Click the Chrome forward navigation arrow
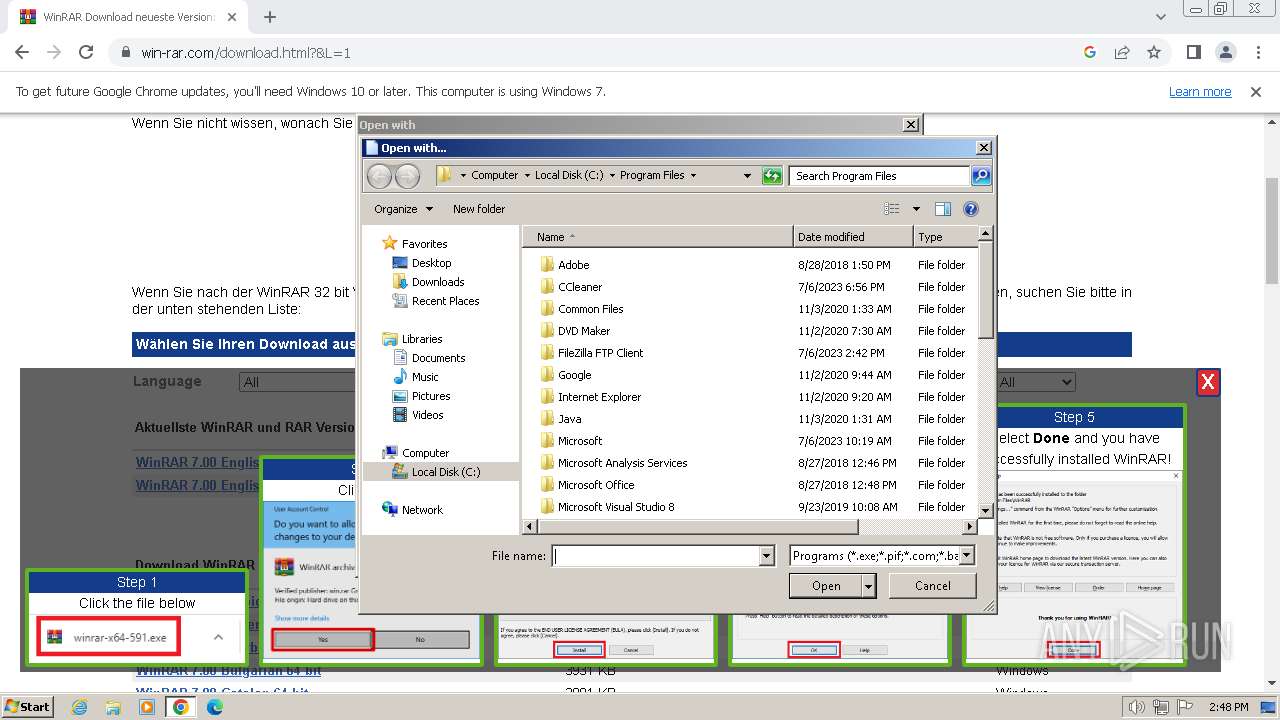 (54, 53)
